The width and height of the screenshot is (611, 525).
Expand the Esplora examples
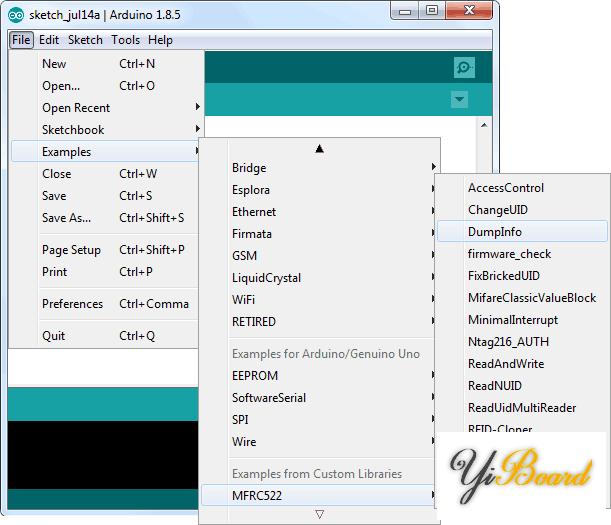pyautogui.click(x=320, y=190)
